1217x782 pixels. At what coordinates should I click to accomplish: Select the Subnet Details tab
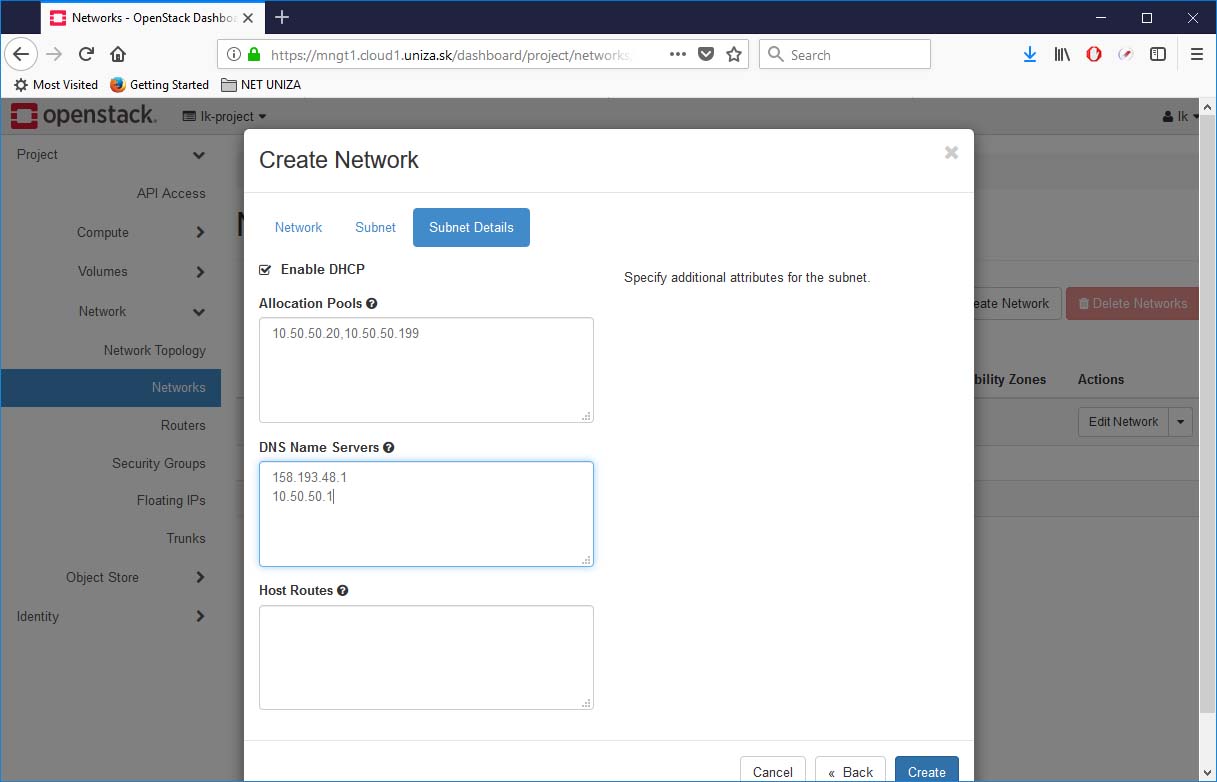tap(471, 227)
